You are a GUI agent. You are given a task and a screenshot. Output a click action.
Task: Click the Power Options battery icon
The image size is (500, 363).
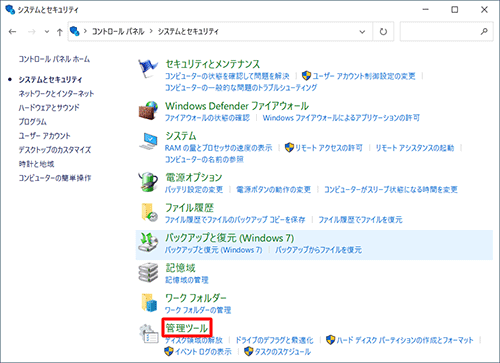(x=148, y=182)
